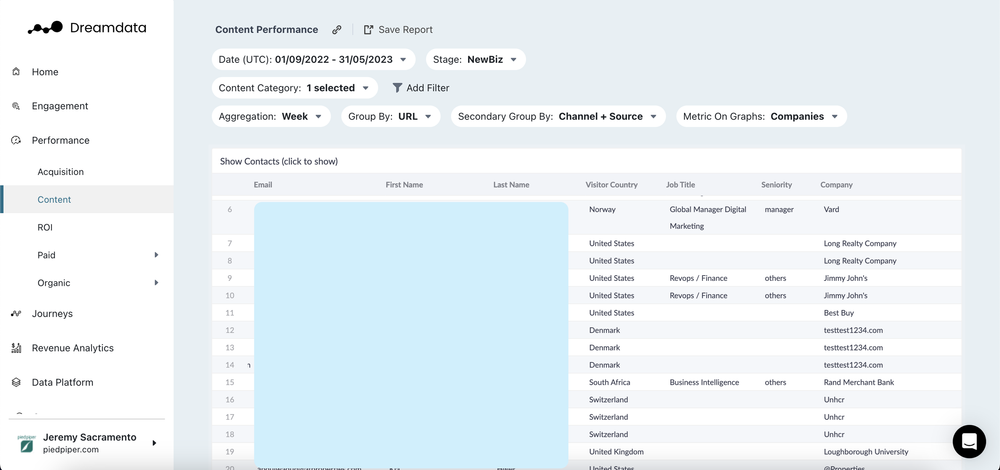Click the Content Performance title
Image resolution: width=1000 pixels, height=470 pixels.
point(267,29)
